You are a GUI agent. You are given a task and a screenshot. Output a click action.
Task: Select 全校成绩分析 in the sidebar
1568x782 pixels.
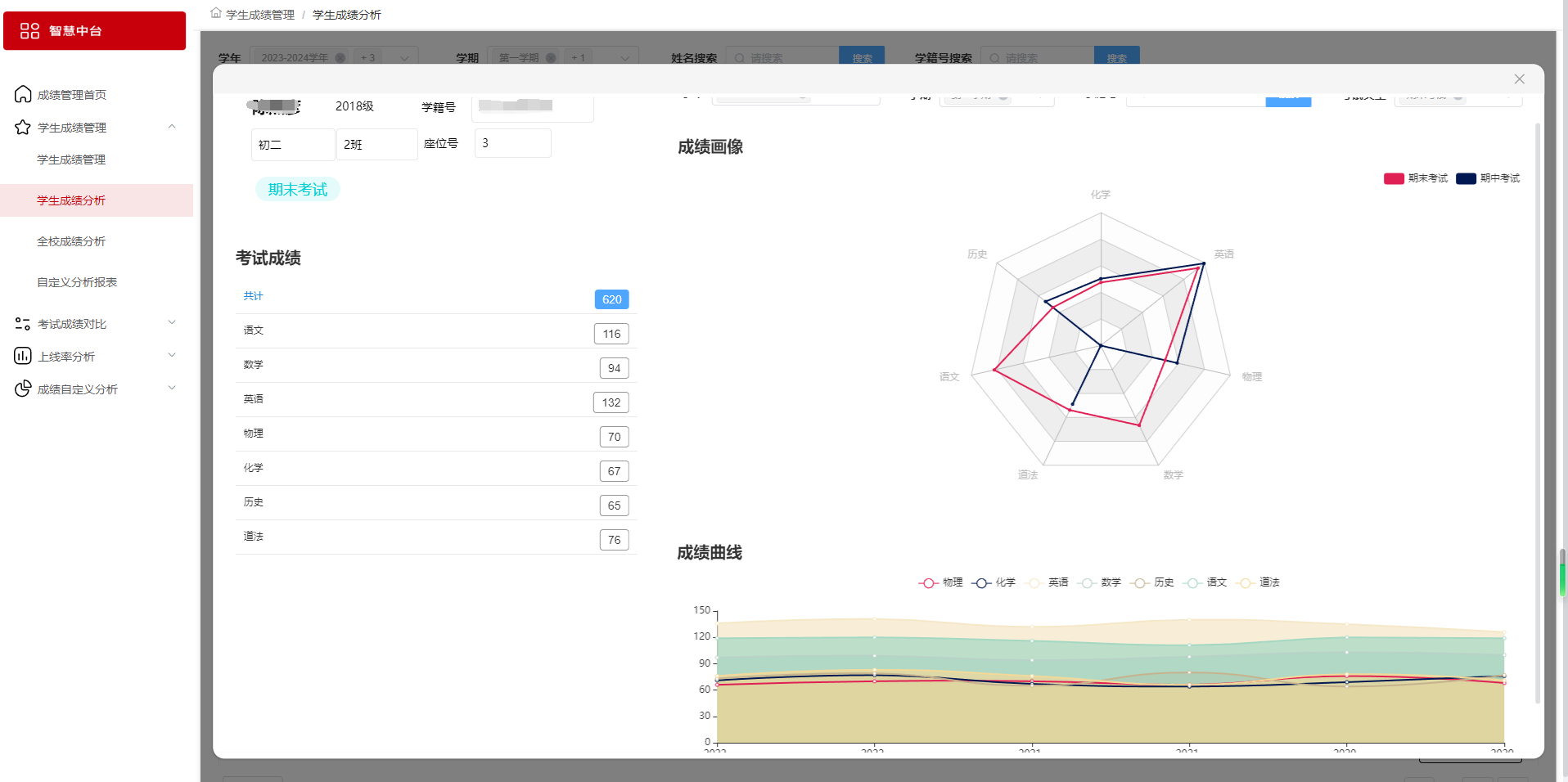[71, 240]
